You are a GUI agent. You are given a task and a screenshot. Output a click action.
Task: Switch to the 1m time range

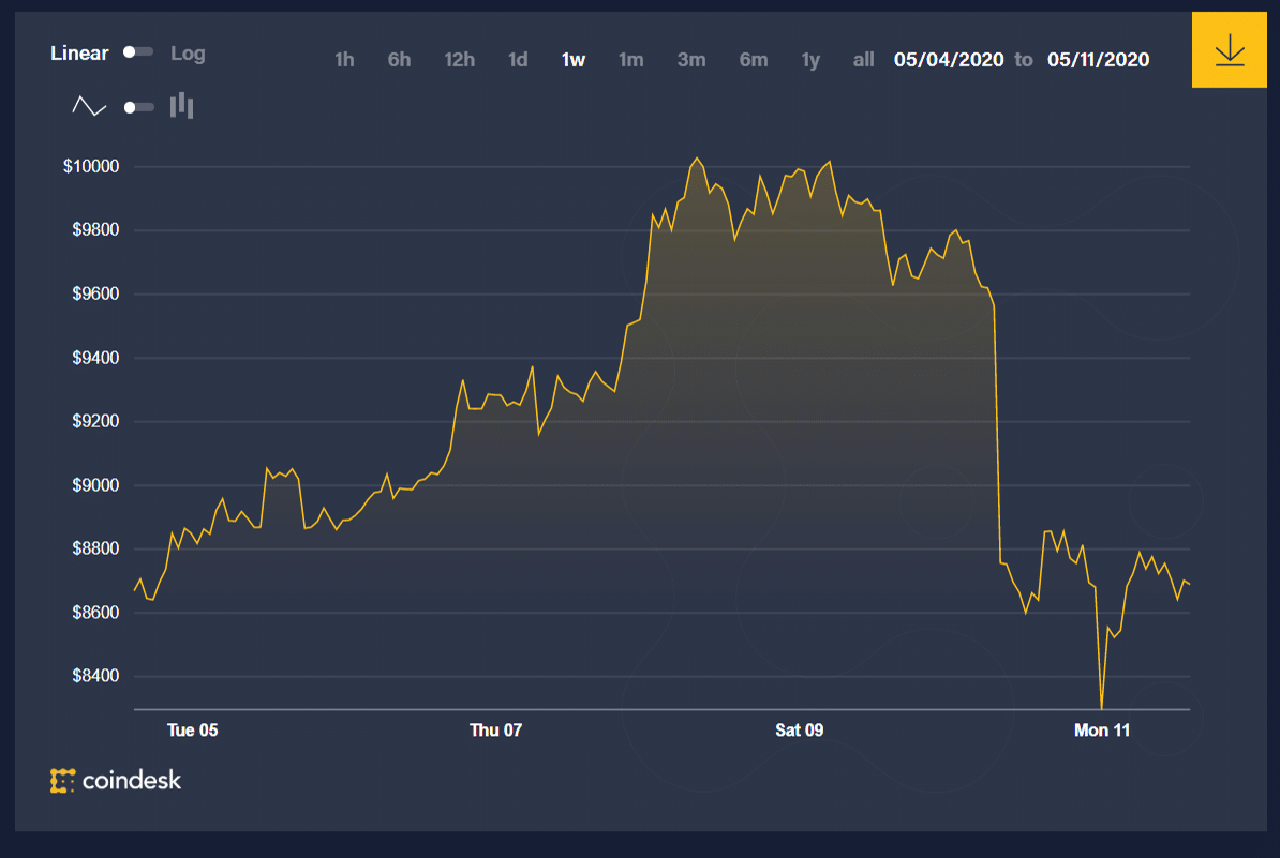point(631,60)
